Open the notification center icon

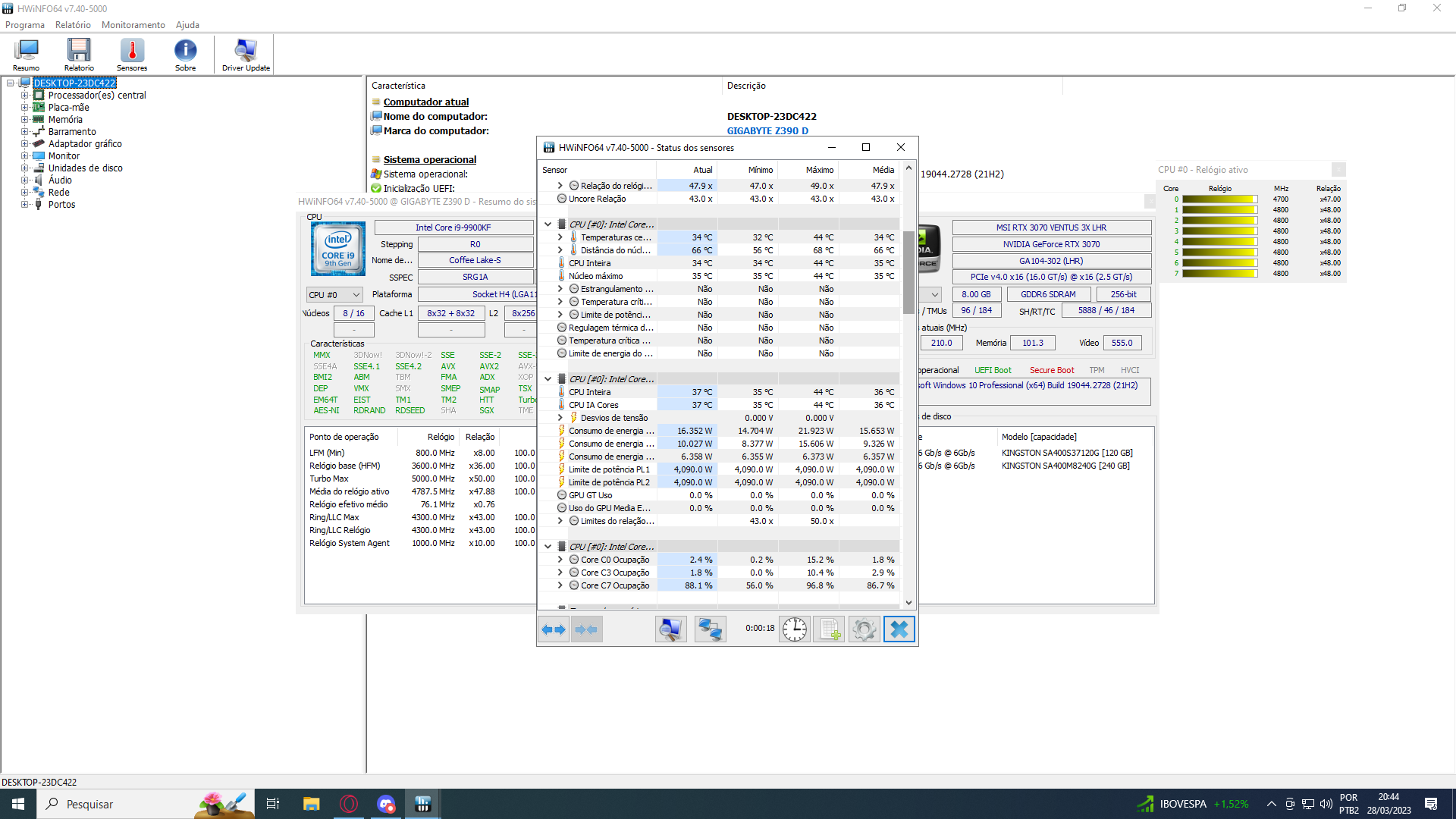coord(1431,804)
